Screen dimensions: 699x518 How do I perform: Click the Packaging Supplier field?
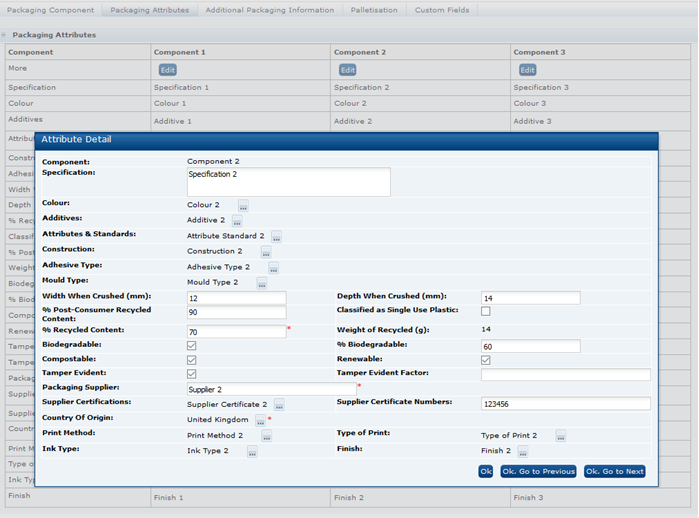[x=271, y=389]
